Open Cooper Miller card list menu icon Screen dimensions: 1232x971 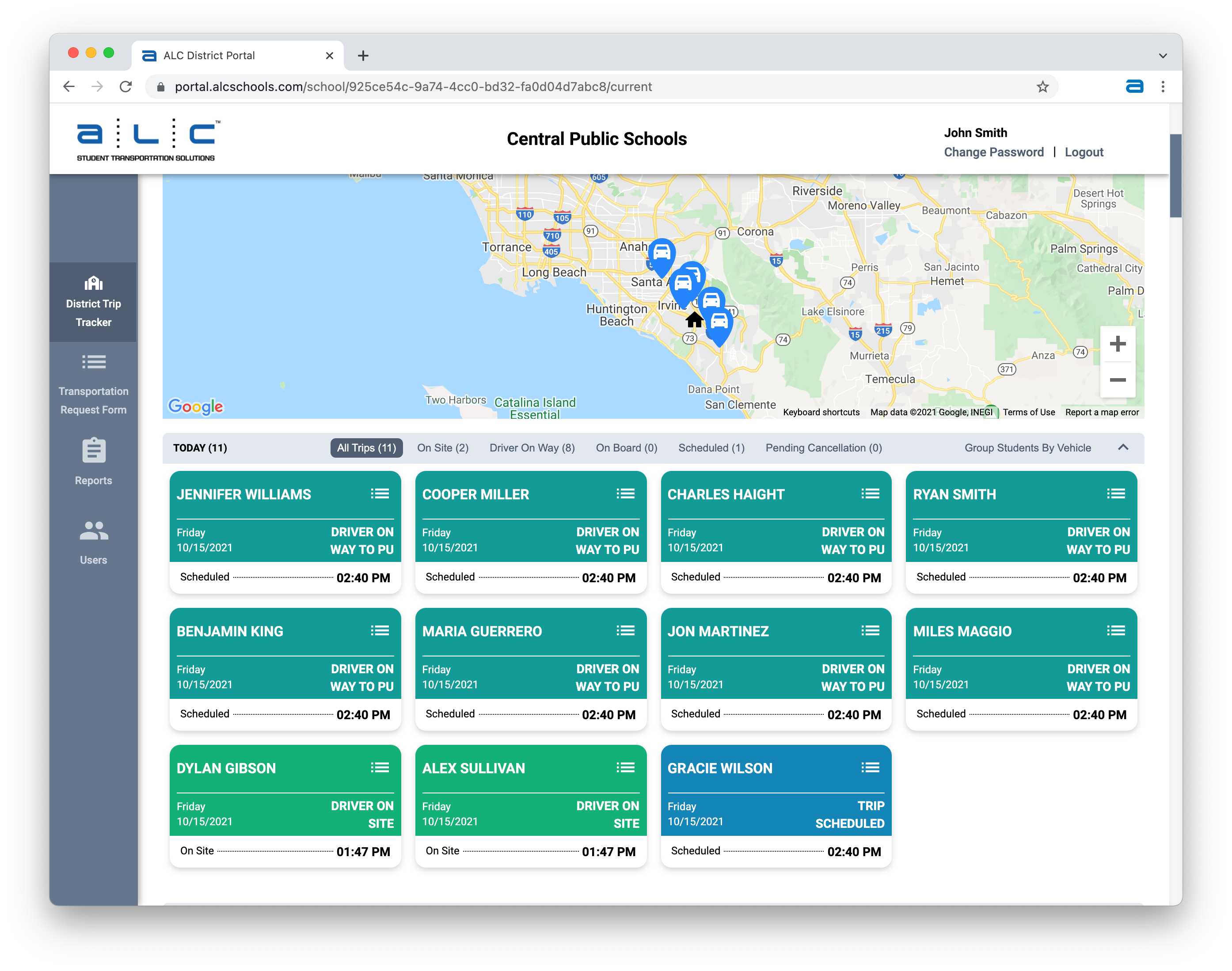[625, 493]
